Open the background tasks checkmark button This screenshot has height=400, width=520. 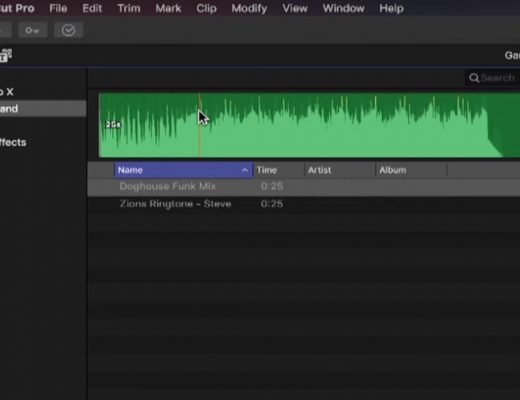[x=68, y=30]
